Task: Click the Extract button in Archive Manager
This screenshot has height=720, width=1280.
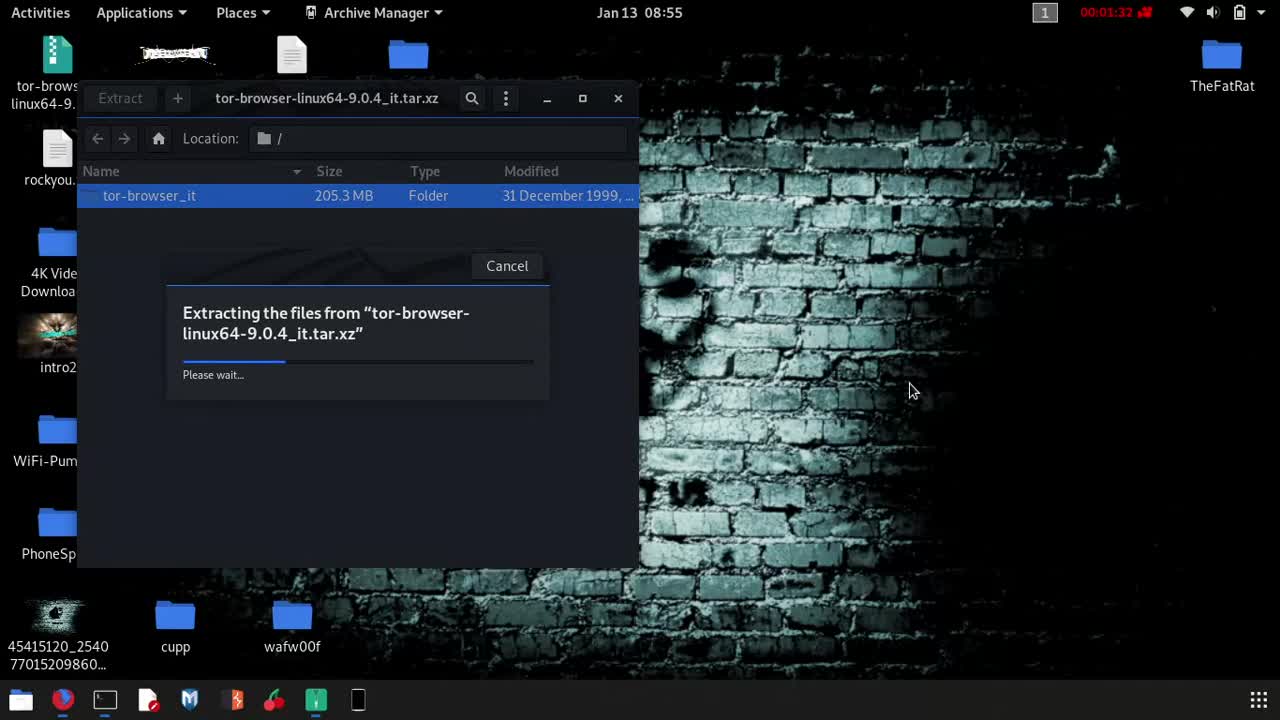Action: 120,98
